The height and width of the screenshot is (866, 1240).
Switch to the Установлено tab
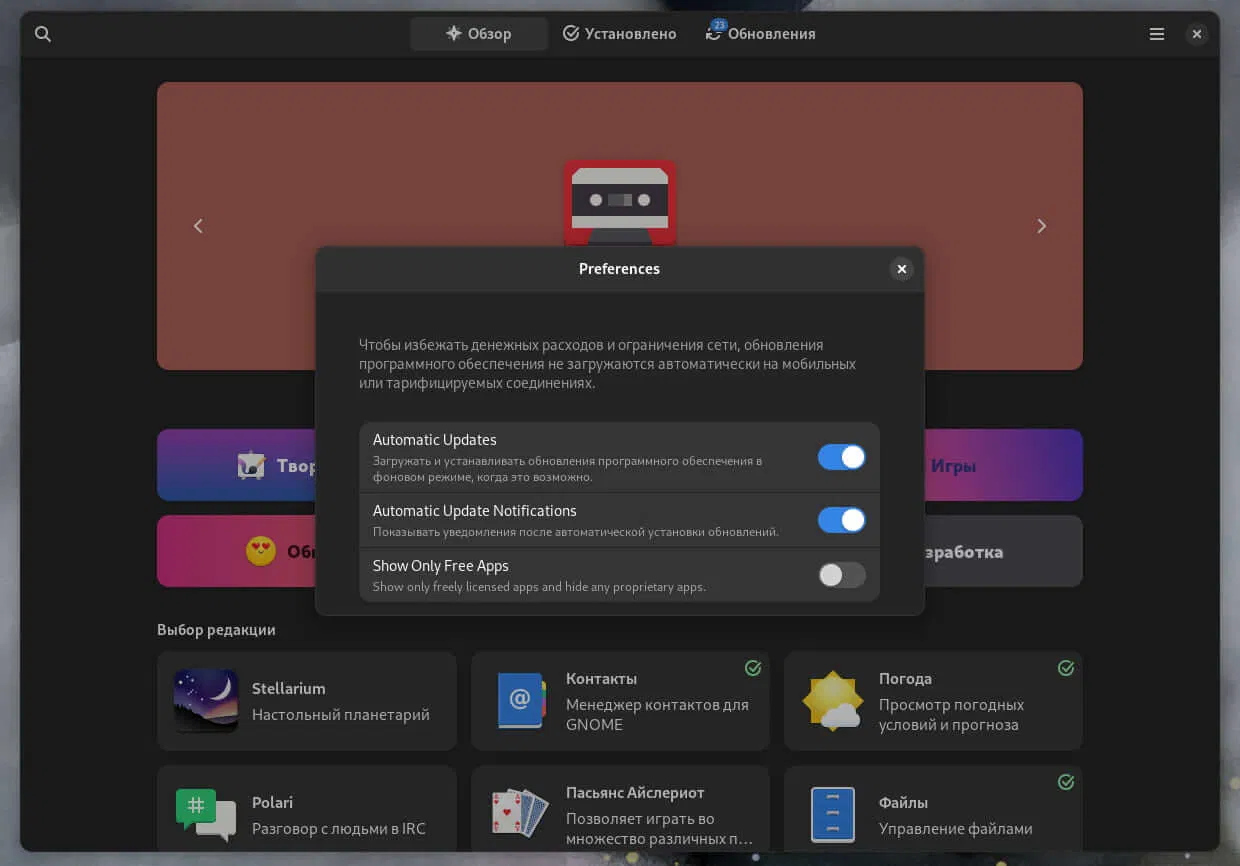point(620,34)
